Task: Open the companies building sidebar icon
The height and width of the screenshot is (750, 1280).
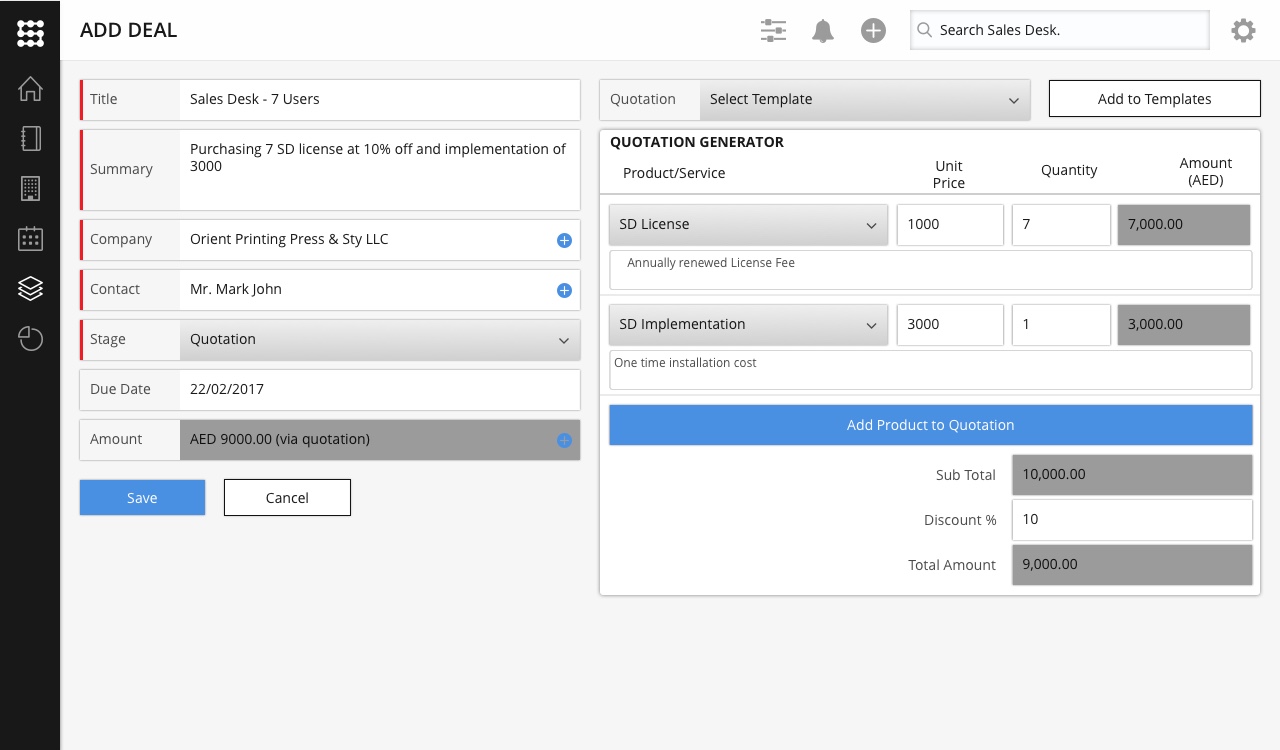Action: (30, 188)
